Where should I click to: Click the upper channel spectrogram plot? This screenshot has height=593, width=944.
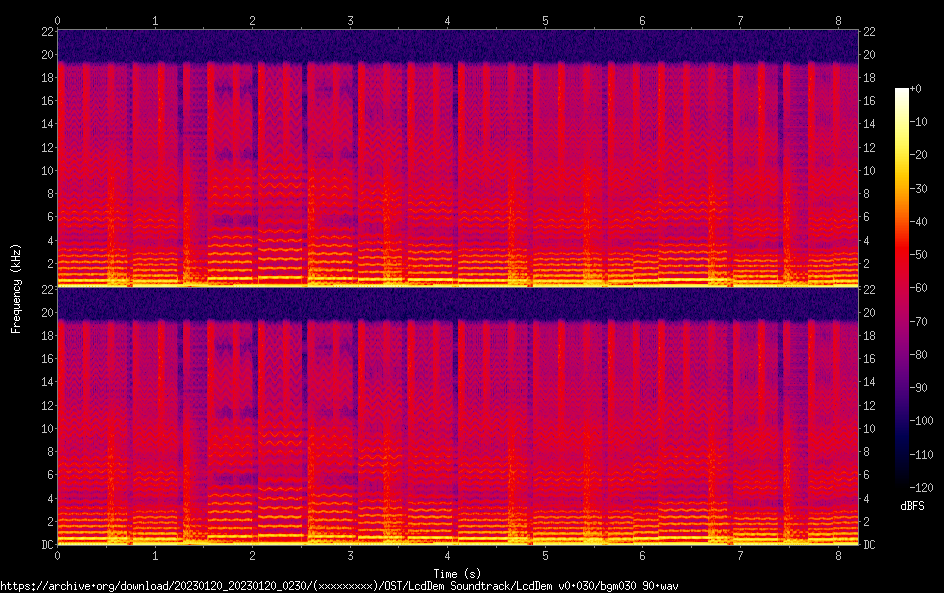457,158
